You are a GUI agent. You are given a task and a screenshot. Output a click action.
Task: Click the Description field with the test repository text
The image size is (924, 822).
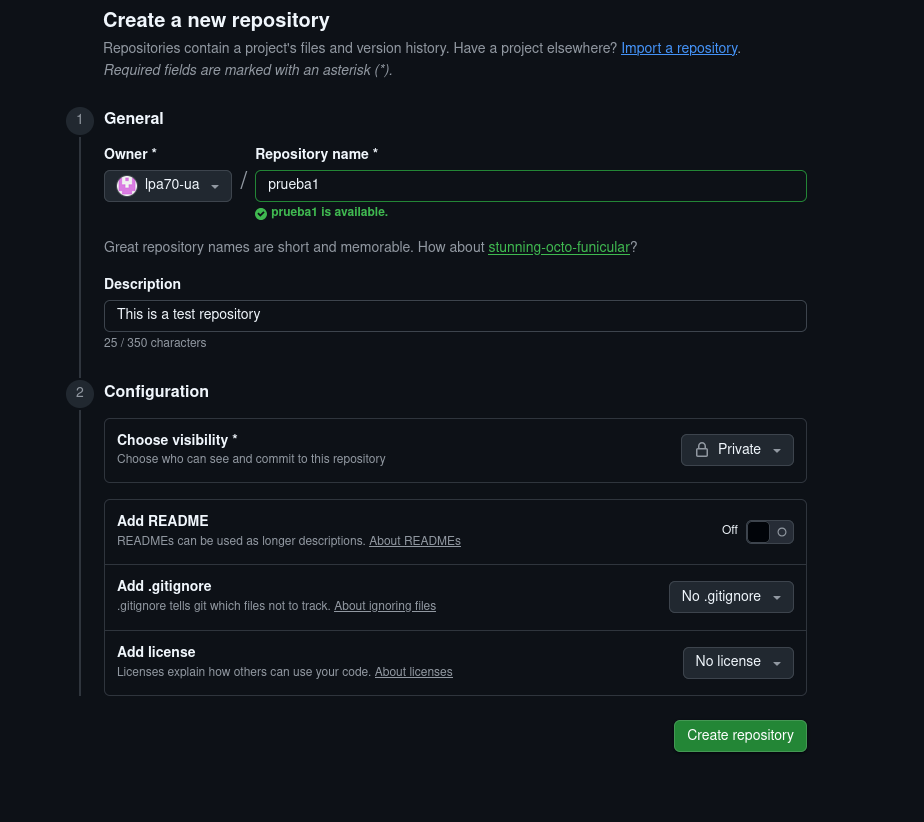pos(455,315)
